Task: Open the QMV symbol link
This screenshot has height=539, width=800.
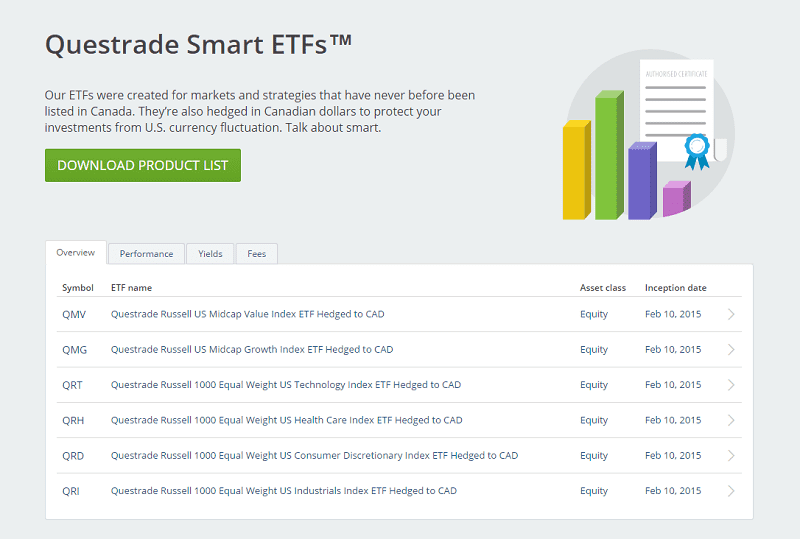Action: tap(74, 314)
